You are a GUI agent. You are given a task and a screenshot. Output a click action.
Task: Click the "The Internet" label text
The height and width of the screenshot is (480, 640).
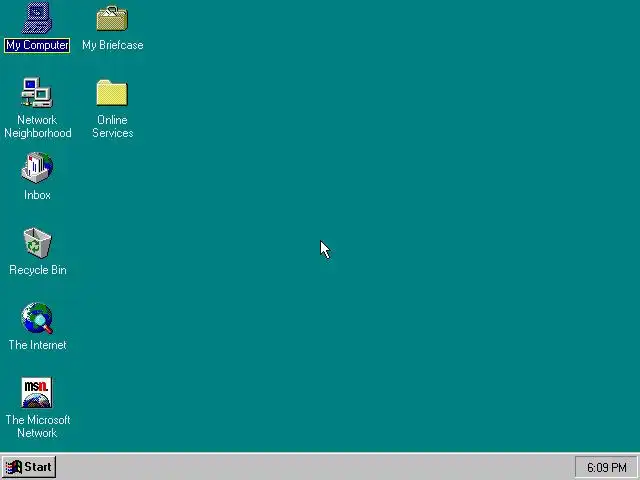pyautogui.click(x=38, y=345)
